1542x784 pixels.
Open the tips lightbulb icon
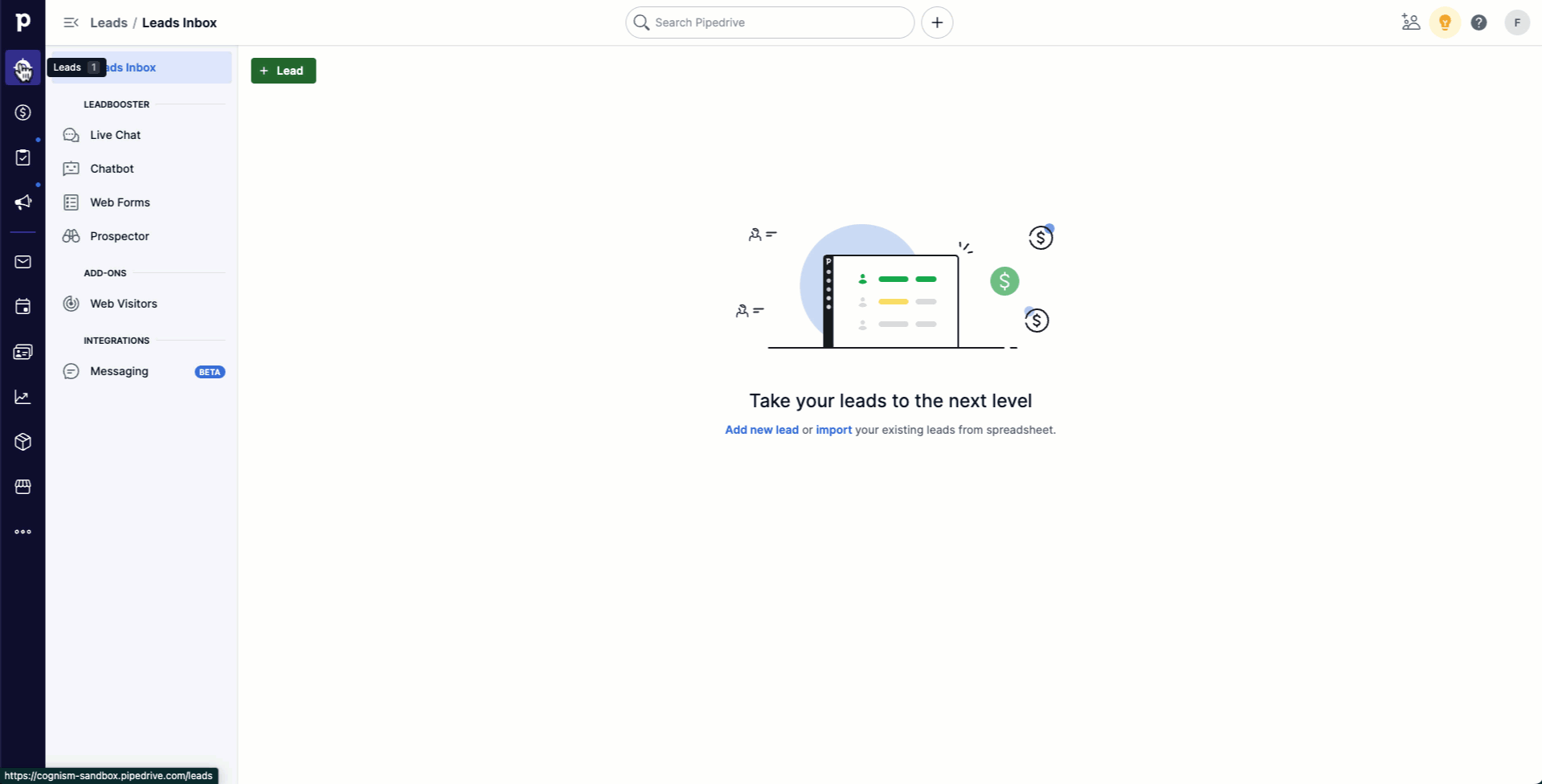click(1445, 22)
